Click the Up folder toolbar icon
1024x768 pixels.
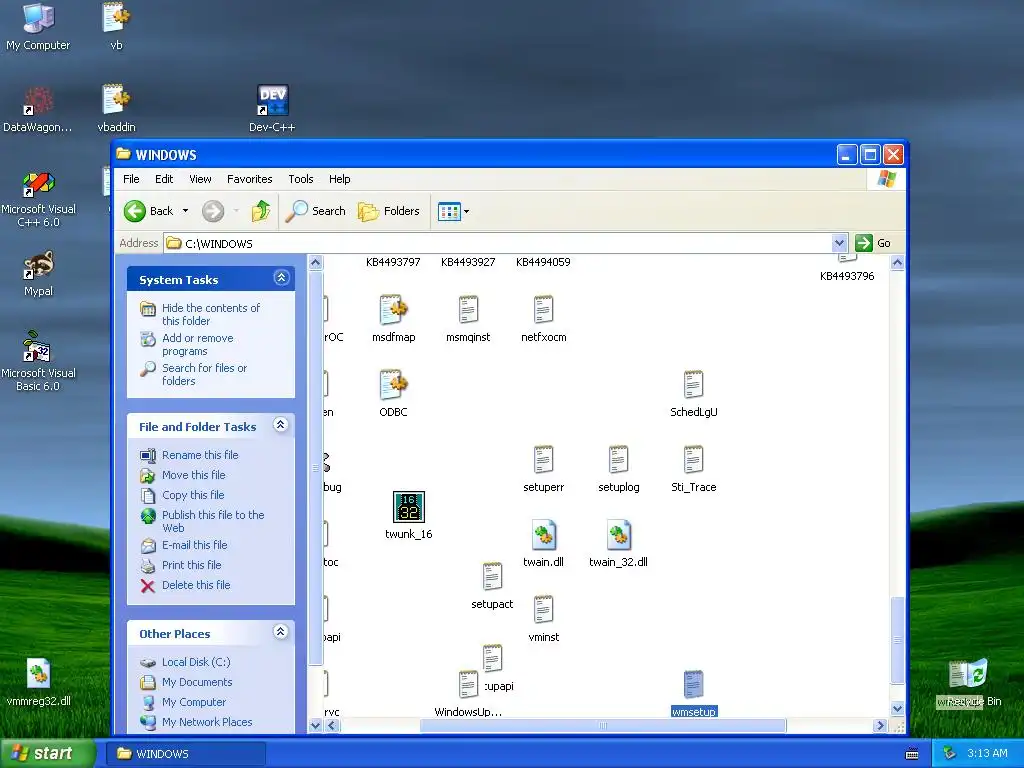click(261, 211)
